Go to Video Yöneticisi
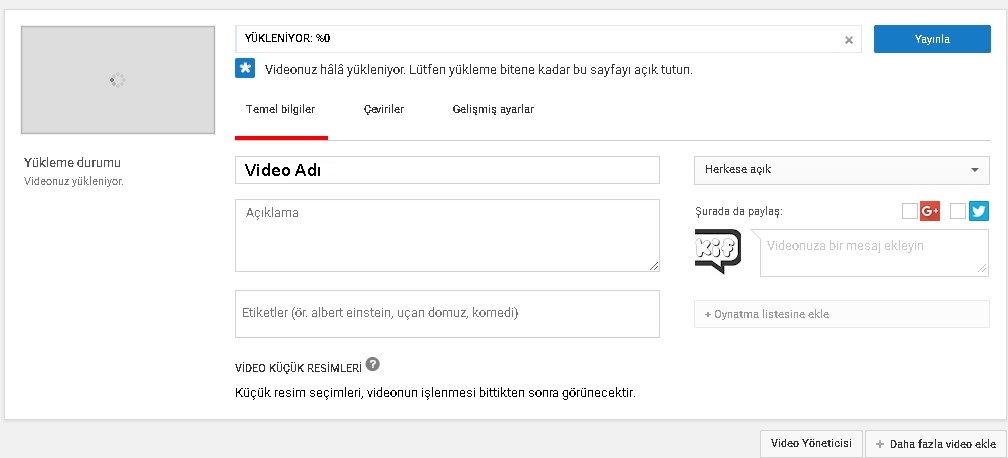 [811, 444]
